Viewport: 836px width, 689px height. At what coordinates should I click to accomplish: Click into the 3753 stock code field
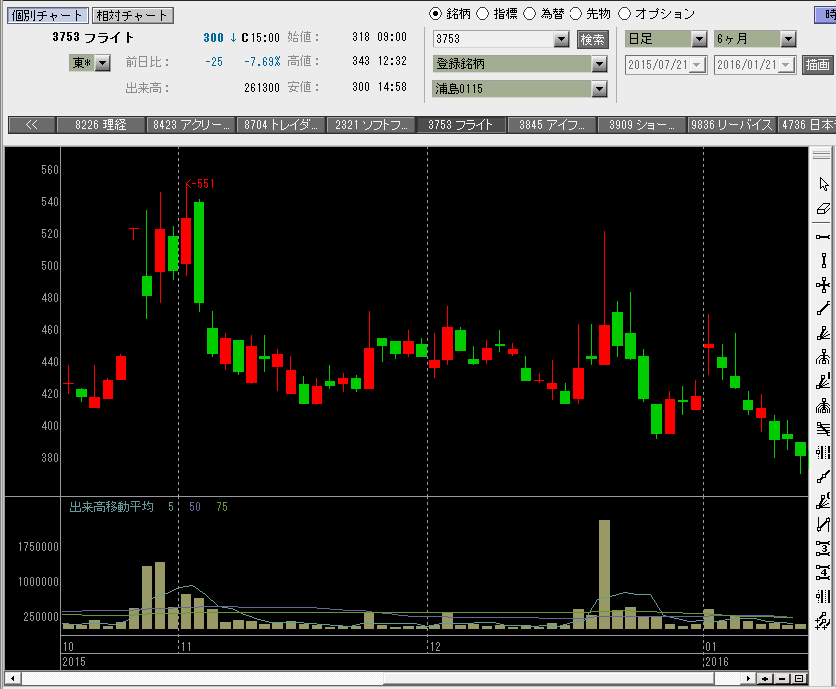click(493, 39)
